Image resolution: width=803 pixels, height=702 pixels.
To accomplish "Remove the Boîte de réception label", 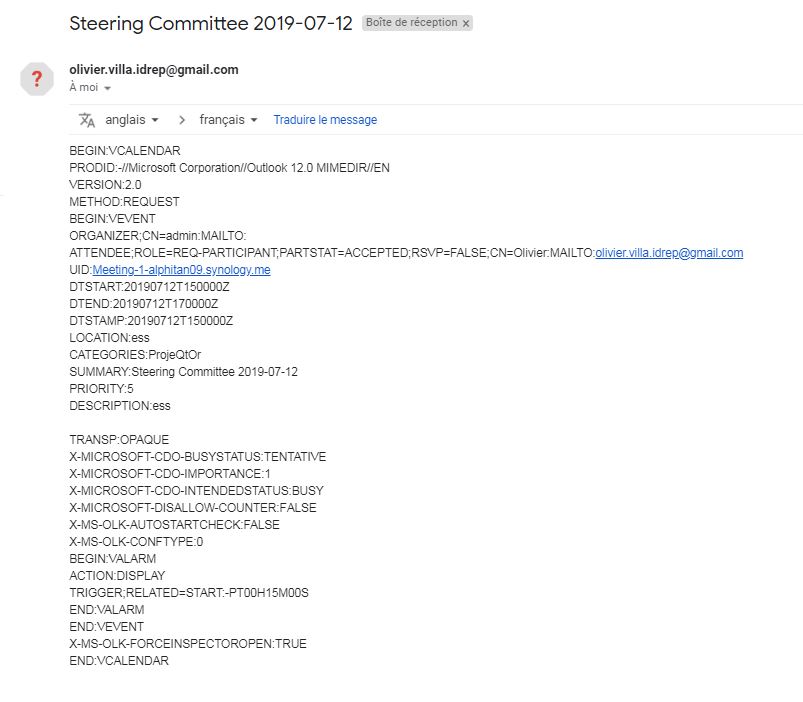I will pos(465,23).
